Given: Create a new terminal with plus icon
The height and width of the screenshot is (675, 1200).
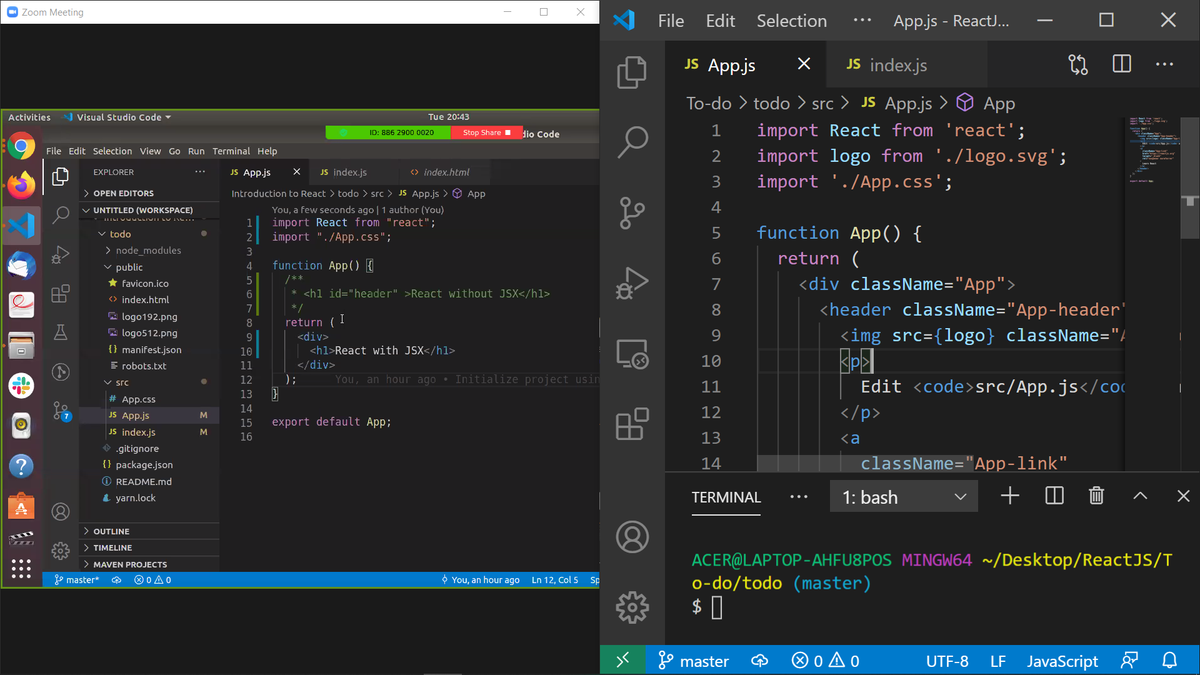Looking at the screenshot, I should (1010, 496).
